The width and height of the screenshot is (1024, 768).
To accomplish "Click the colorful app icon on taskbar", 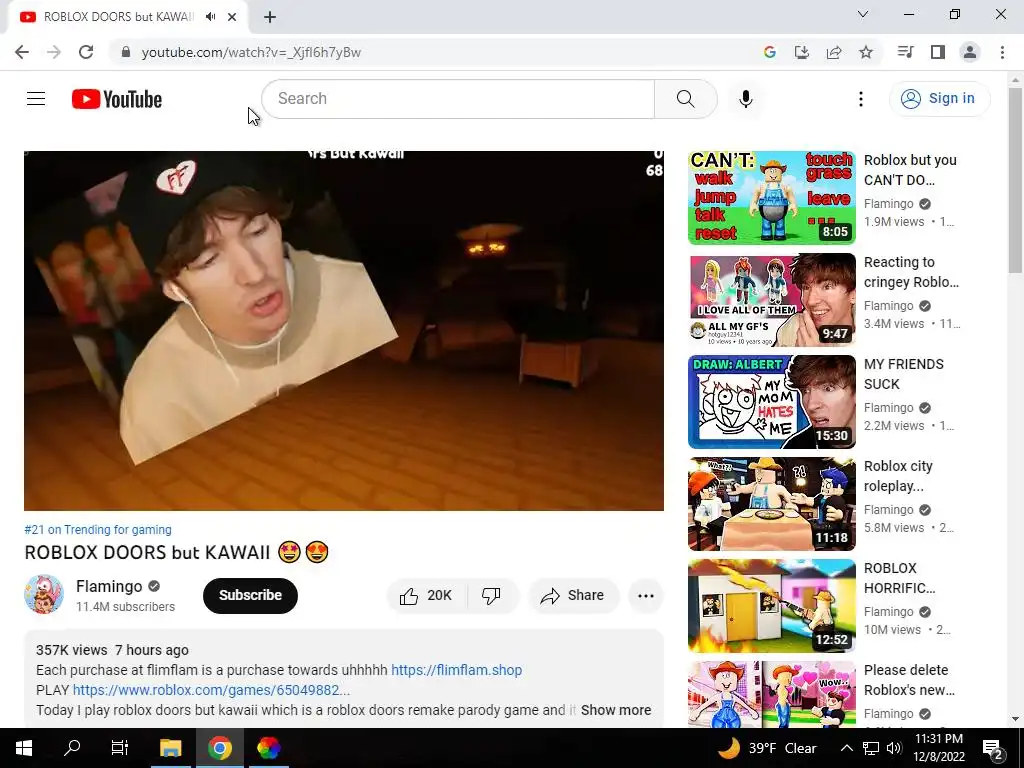I will 268,748.
